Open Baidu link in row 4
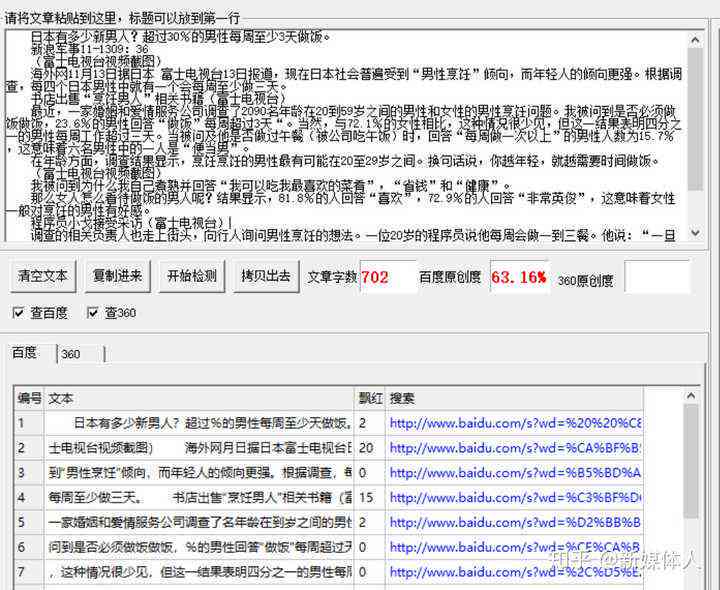 515,497
